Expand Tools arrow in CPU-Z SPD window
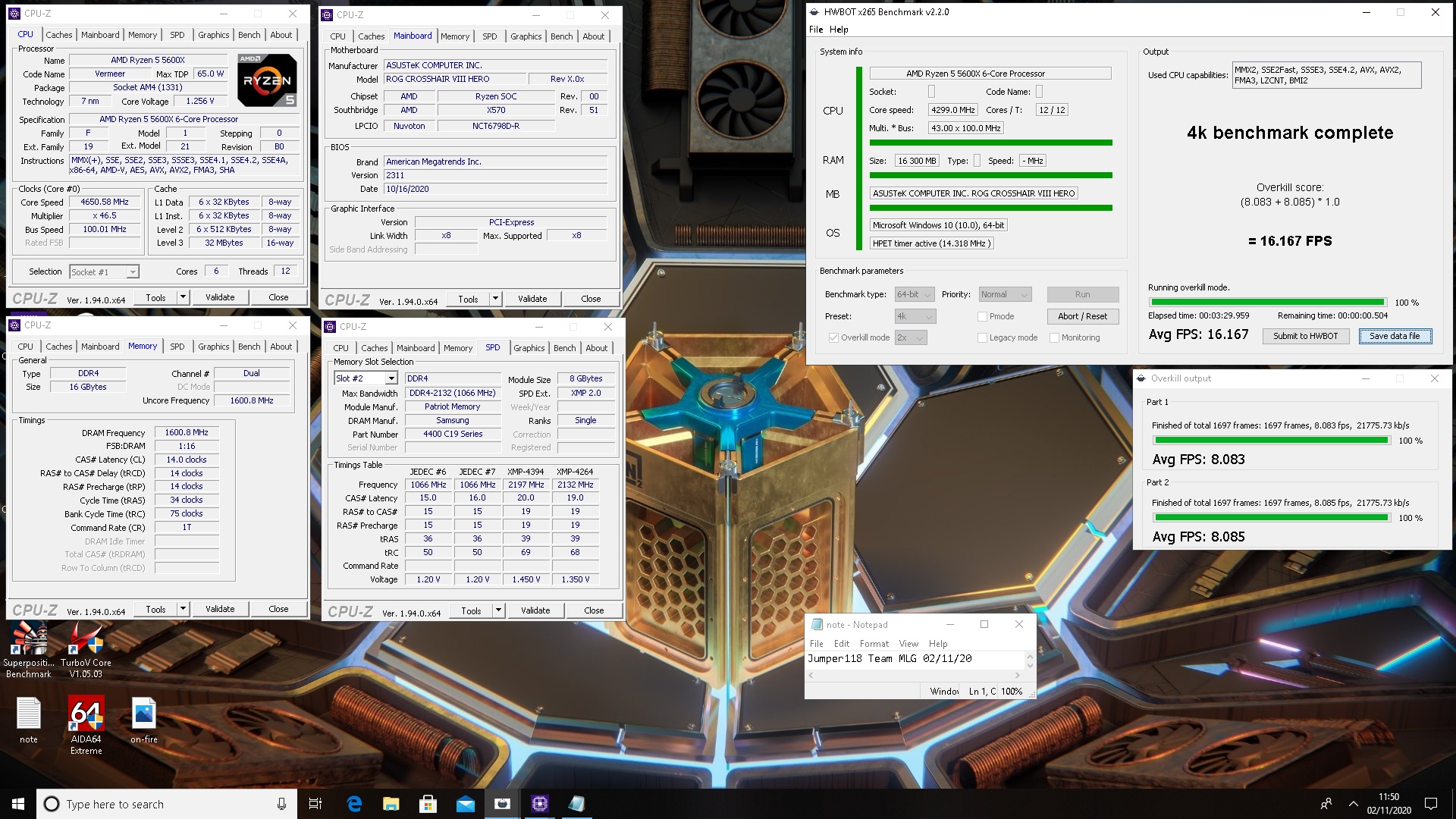Image resolution: width=1456 pixels, height=819 pixels. (x=498, y=610)
